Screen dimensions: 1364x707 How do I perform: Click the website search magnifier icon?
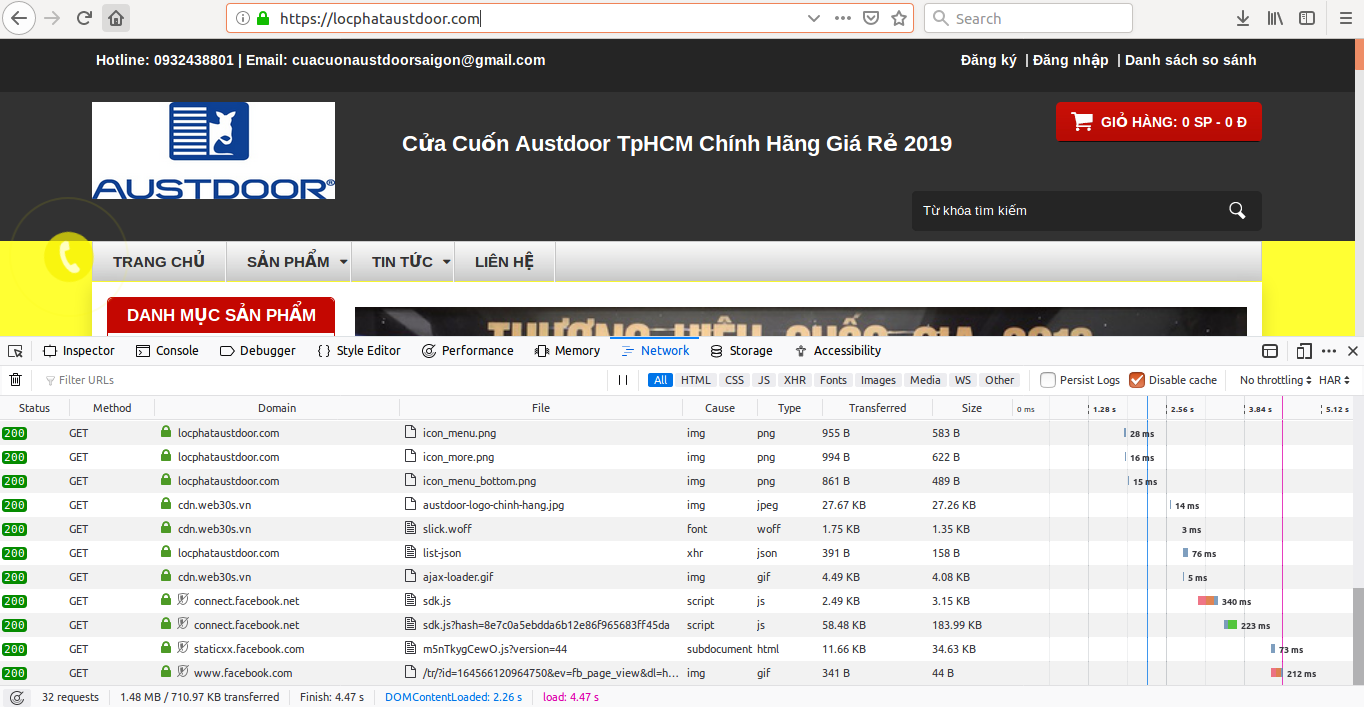(1237, 210)
